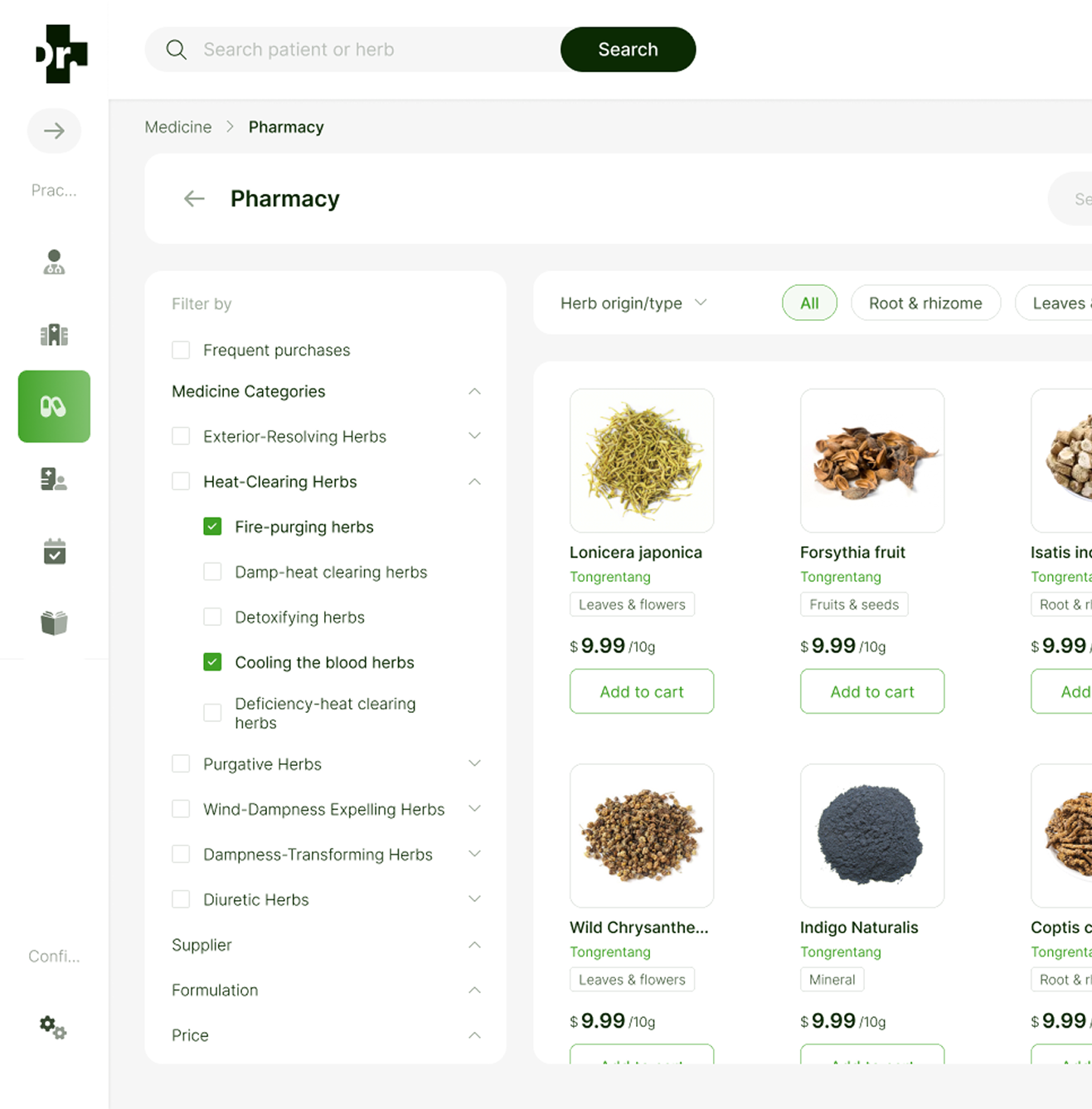
Task: Open Wild Chrysanthemum product image
Action: tap(642, 835)
